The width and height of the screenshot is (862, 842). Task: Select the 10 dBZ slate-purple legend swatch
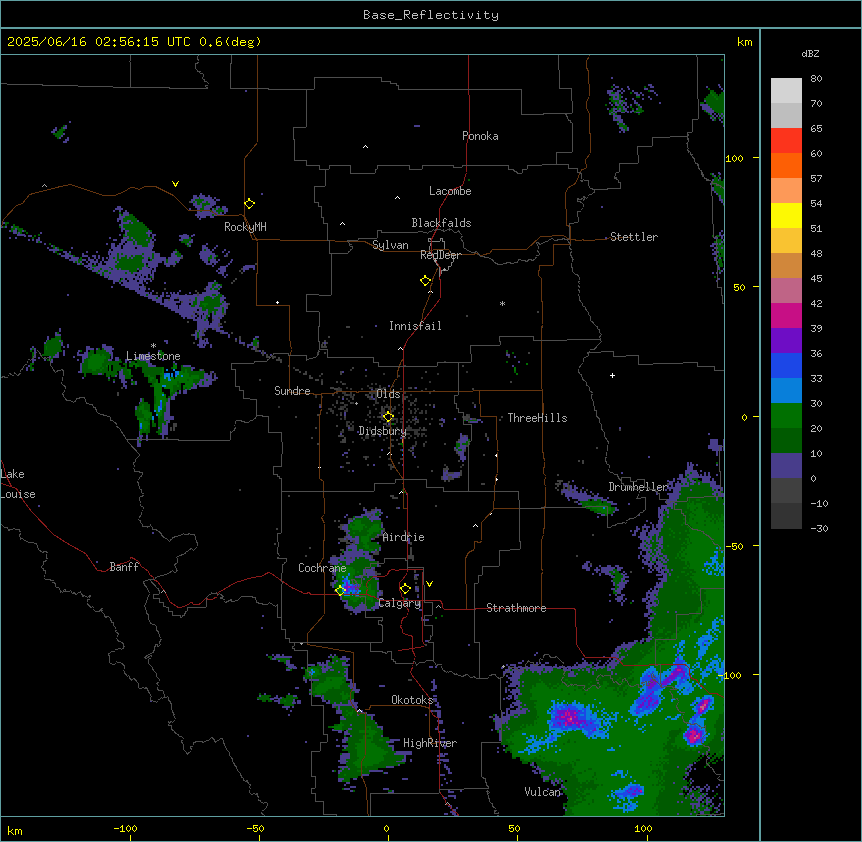[786, 466]
